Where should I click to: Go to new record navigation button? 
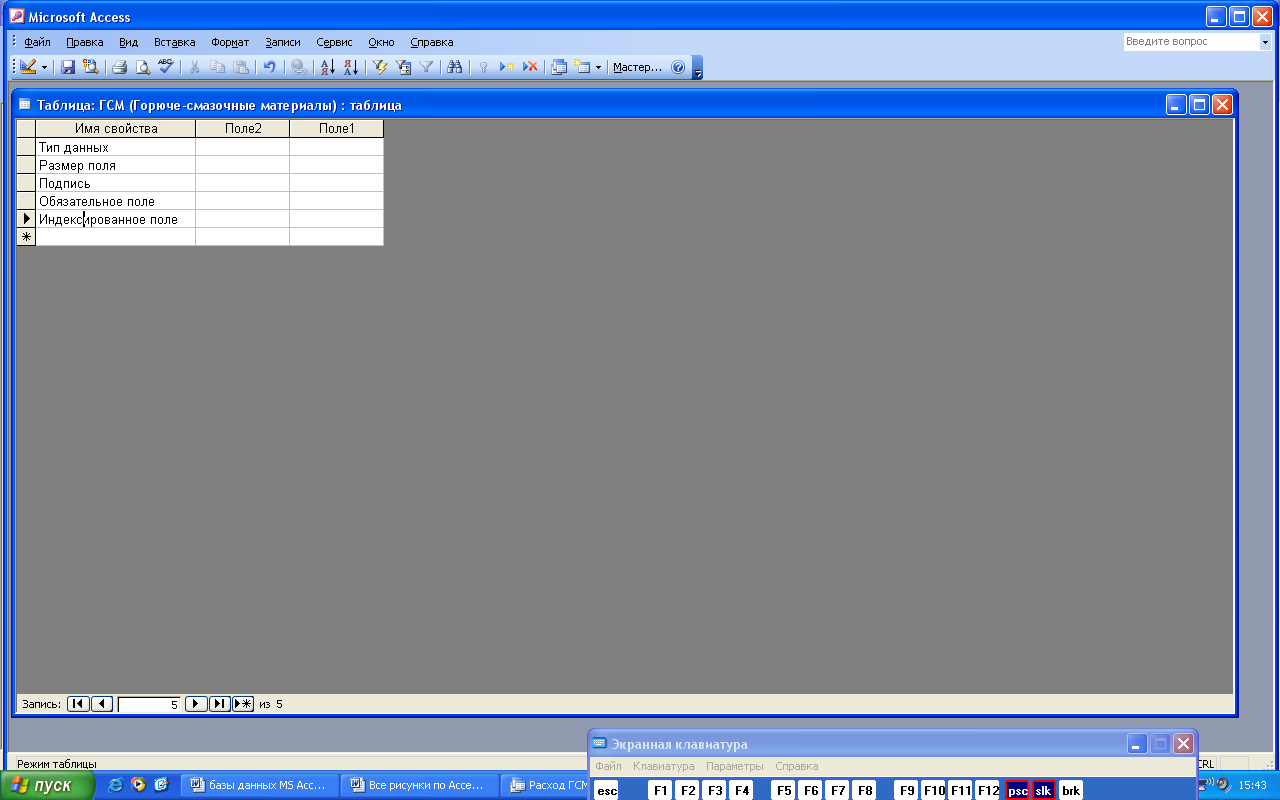point(243,704)
